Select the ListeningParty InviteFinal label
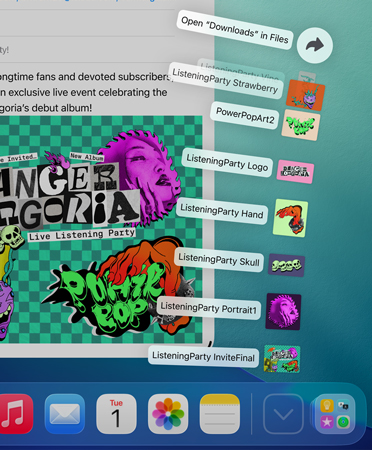 (203, 357)
